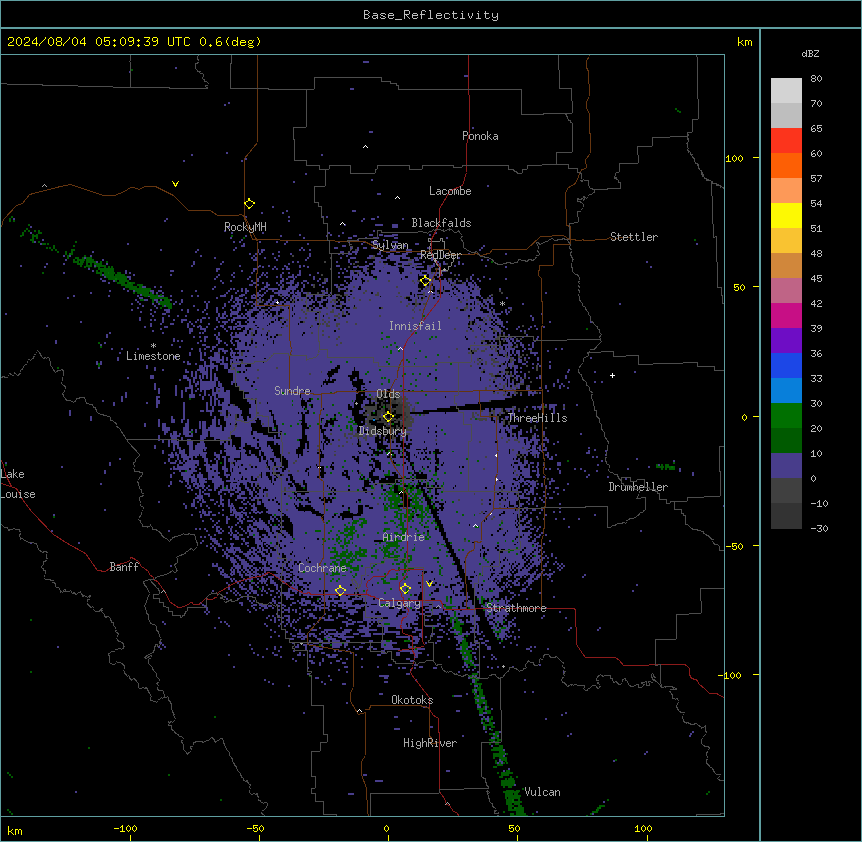The width and height of the screenshot is (862, 842).
Task: Select the violet 36-39 dBZ legend swatch
Action: pos(786,341)
